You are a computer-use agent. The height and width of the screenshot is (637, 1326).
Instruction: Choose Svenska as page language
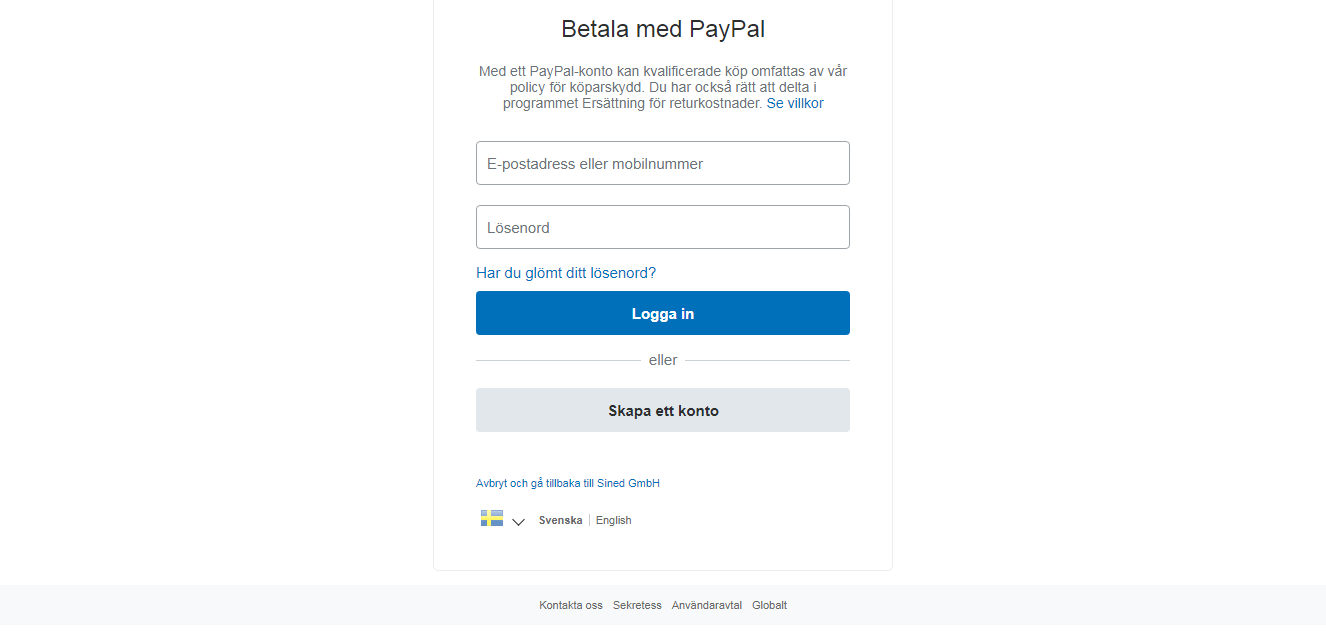point(560,520)
